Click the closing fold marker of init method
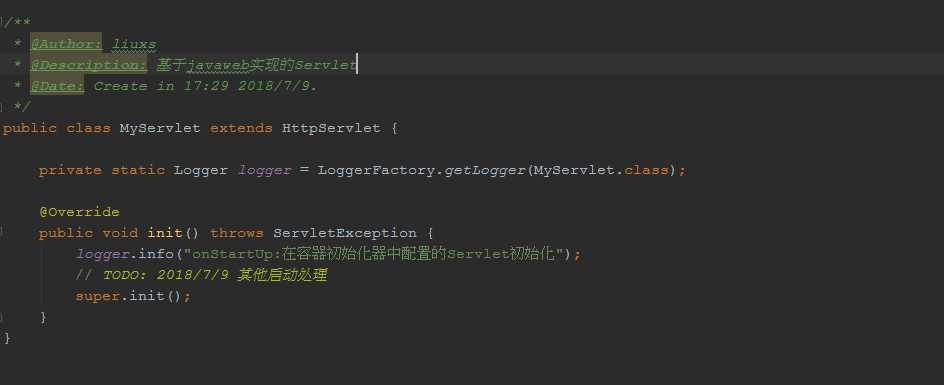Screen dimensions: 944x385 [x=2, y=318]
